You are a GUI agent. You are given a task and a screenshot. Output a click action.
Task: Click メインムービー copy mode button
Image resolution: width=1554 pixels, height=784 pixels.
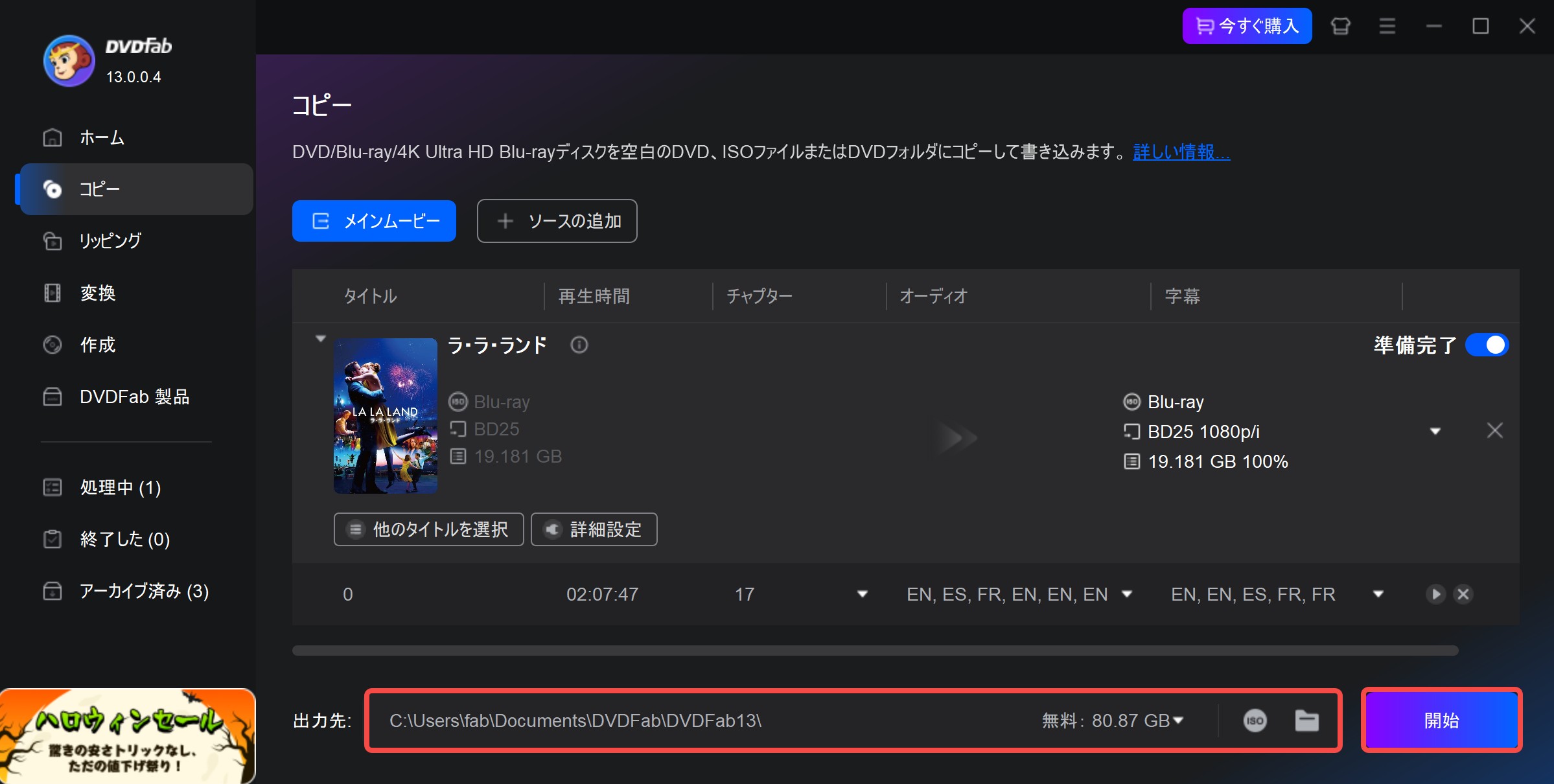pos(374,221)
